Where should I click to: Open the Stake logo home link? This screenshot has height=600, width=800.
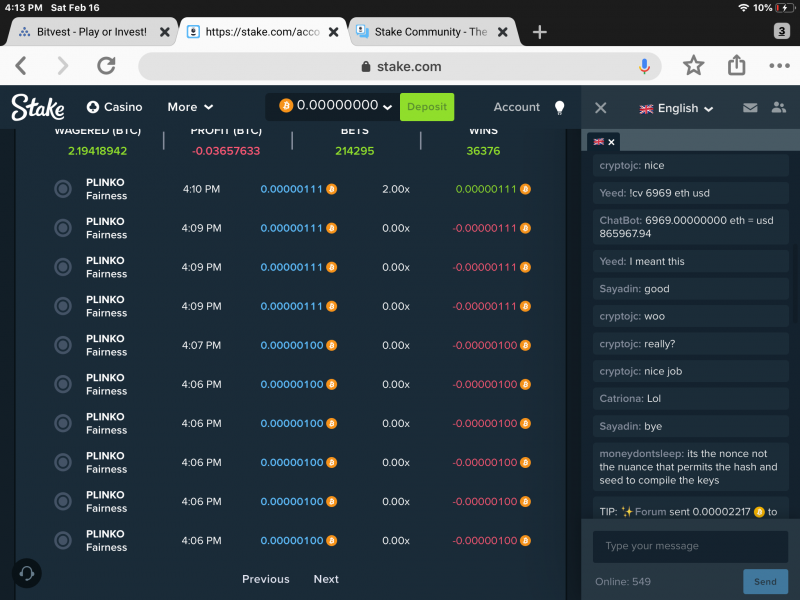(x=38, y=107)
